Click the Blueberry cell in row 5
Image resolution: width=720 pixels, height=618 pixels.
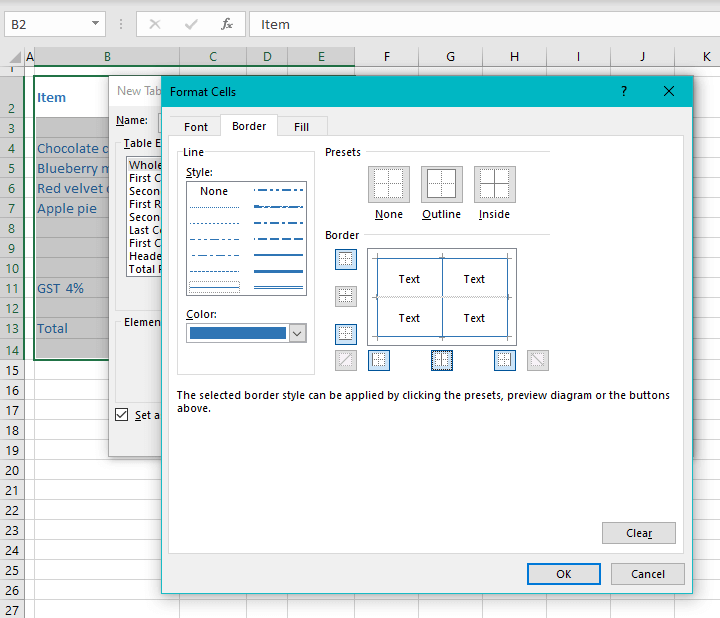[72, 169]
